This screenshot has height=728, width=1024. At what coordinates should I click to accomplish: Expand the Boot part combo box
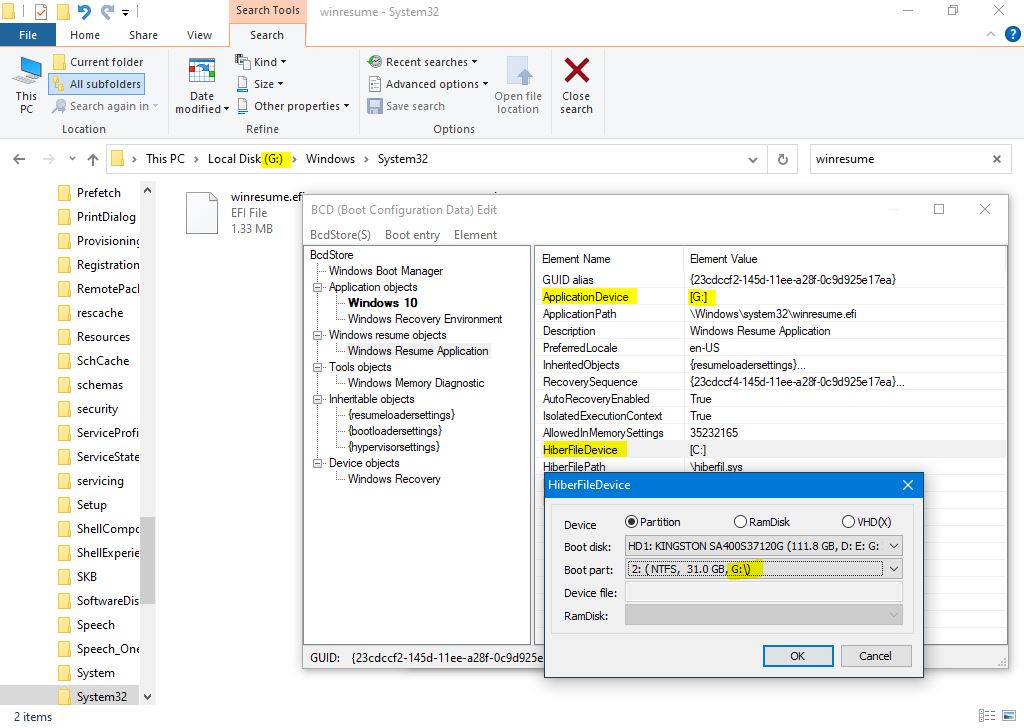pyautogui.click(x=893, y=569)
